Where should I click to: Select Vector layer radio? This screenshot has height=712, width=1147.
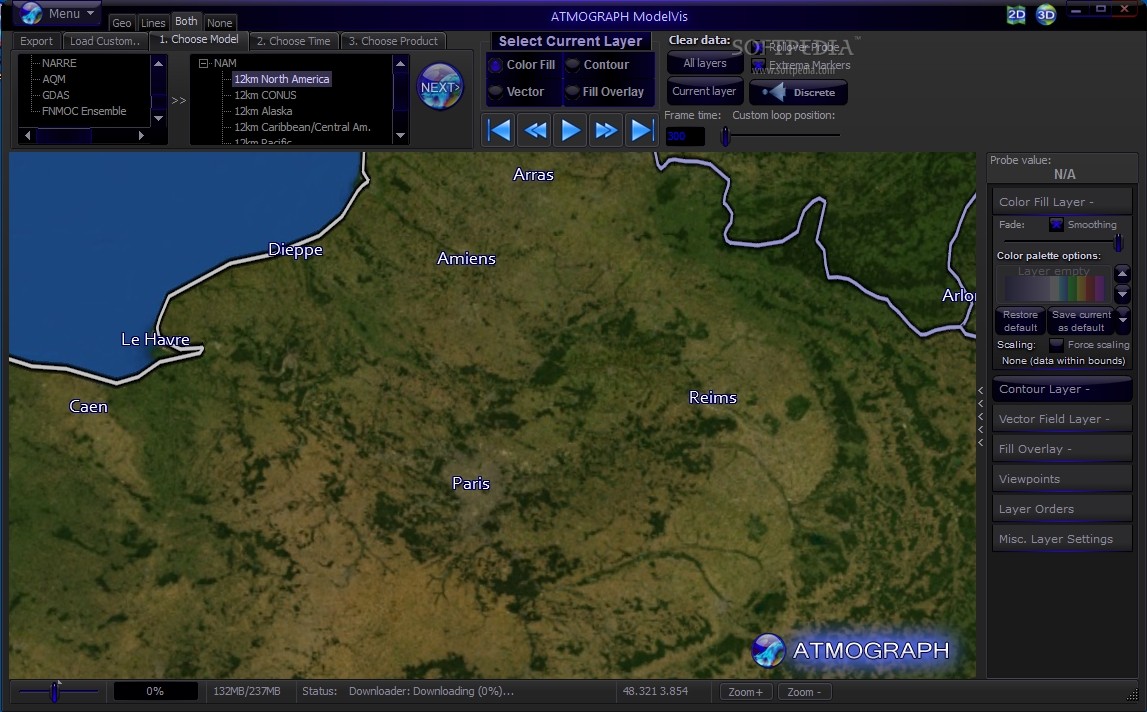(496, 92)
